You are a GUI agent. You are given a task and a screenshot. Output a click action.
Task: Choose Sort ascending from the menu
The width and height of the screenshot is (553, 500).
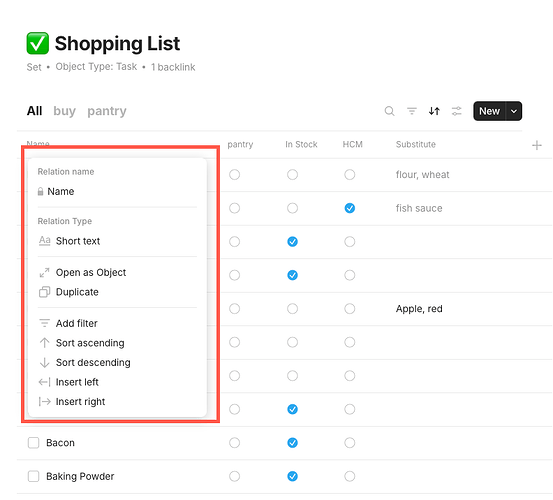pos(90,343)
